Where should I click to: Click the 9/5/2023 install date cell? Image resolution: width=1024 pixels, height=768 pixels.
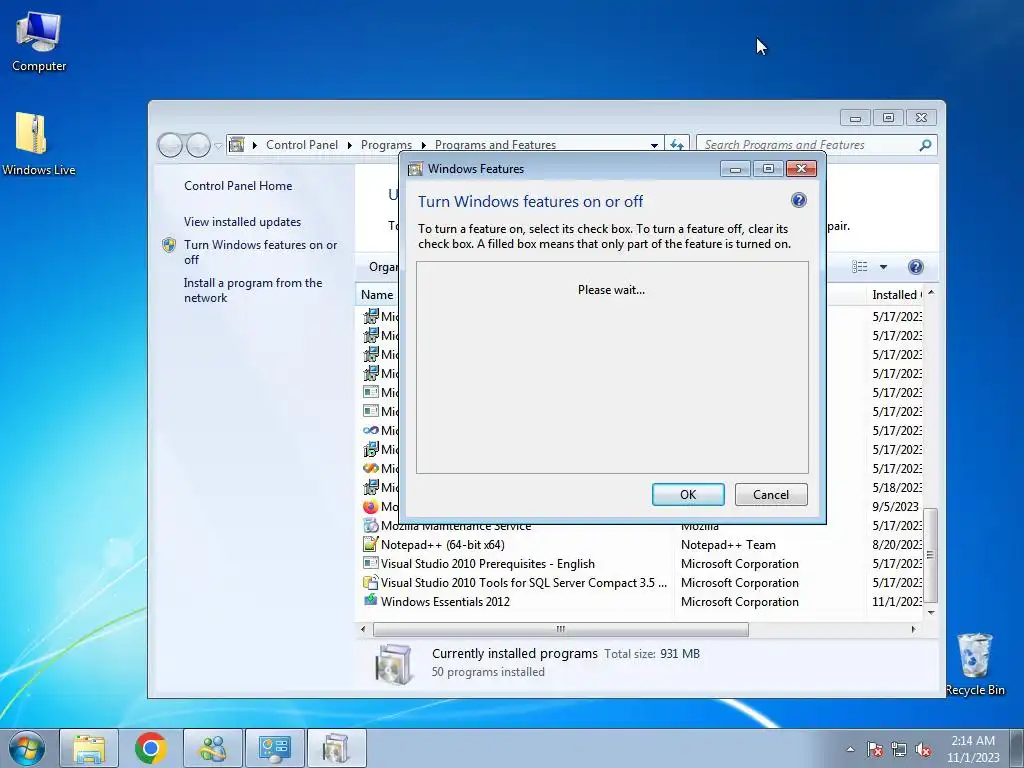[895, 507]
